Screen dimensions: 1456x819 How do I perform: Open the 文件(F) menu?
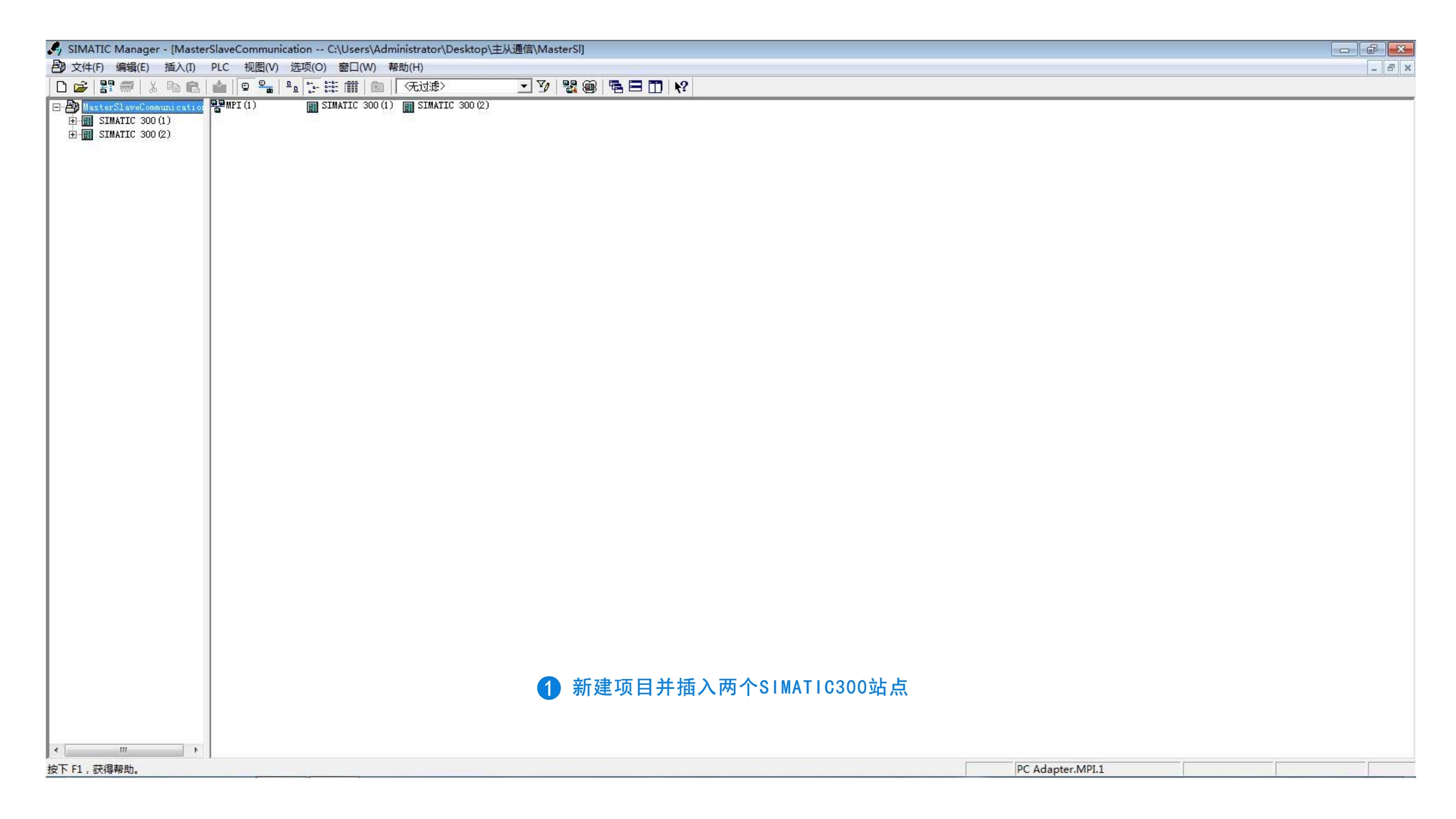point(88,67)
